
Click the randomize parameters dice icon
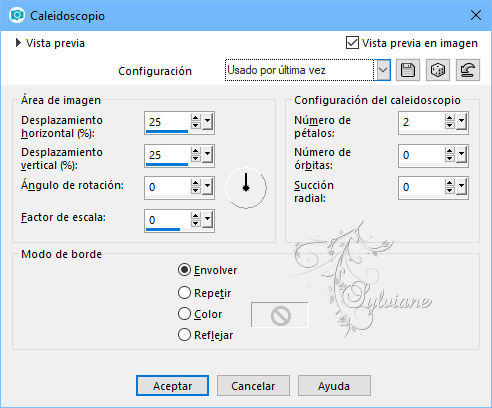[x=438, y=70]
